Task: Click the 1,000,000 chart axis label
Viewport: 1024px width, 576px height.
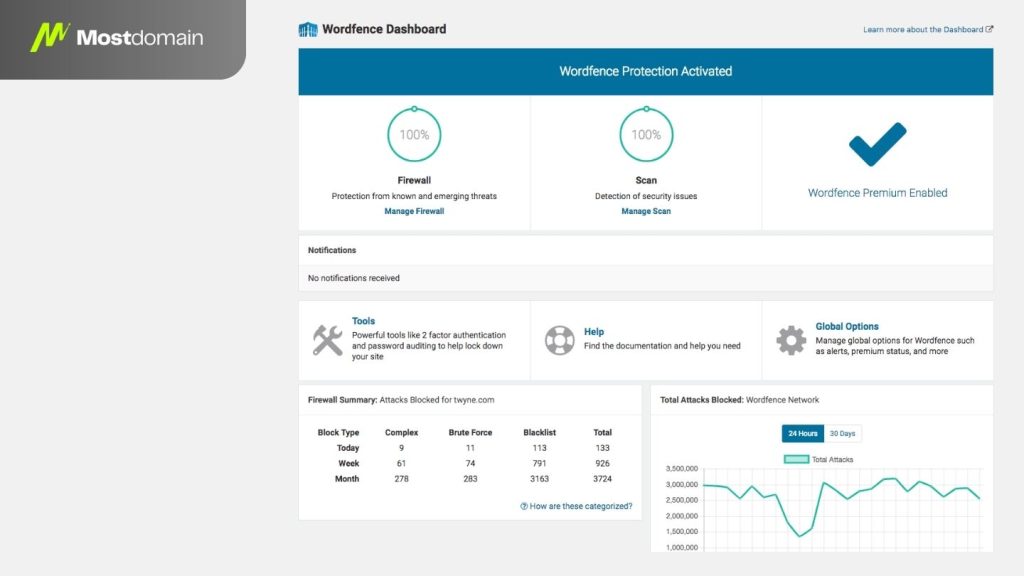Action: coord(681,547)
